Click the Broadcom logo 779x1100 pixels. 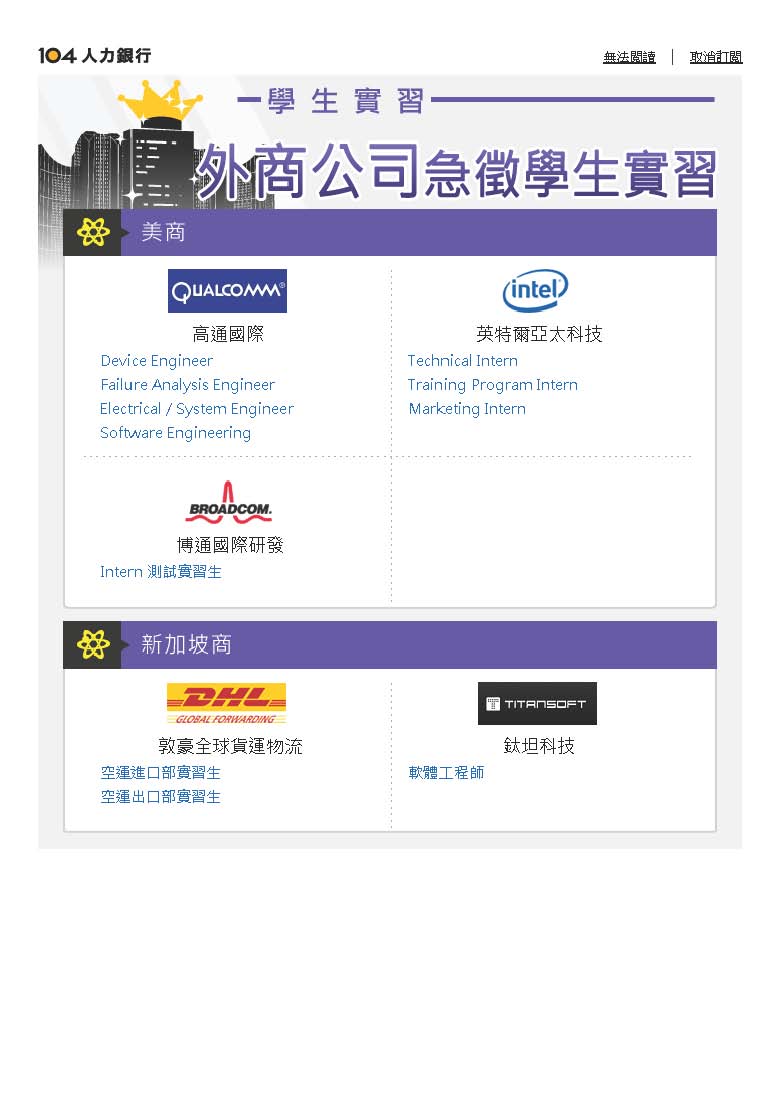click(x=229, y=503)
